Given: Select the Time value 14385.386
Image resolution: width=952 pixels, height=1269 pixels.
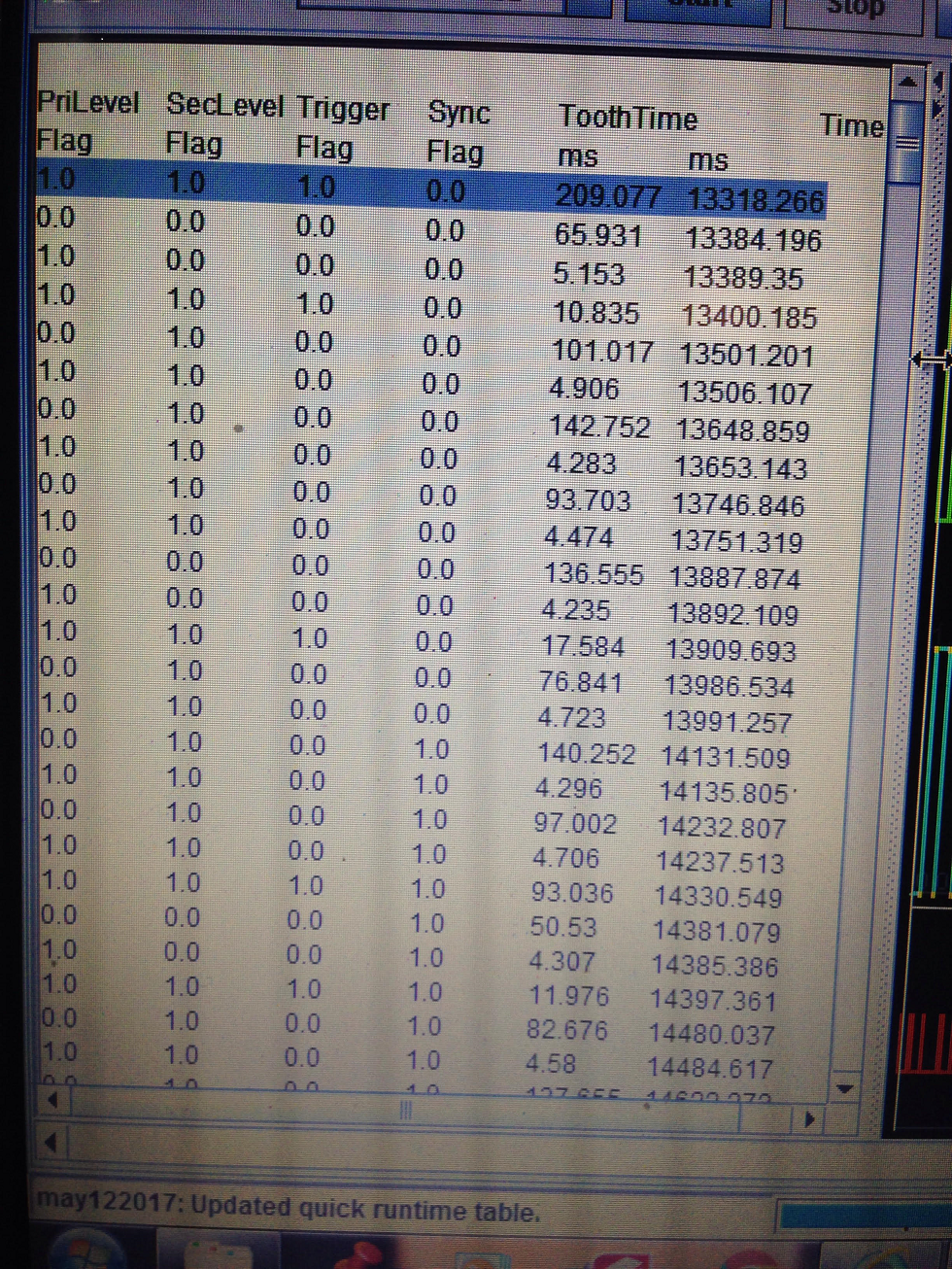Looking at the screenshot, I should [716, 966].
